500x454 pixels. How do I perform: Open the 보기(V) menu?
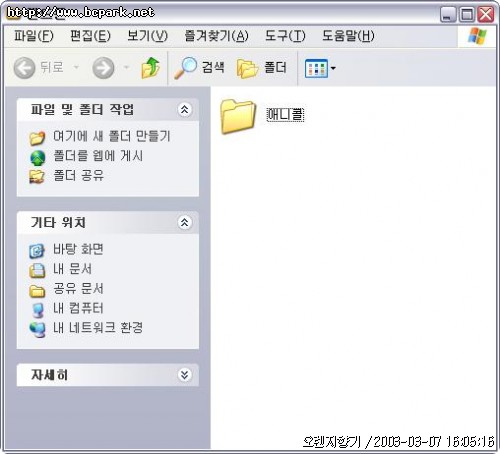coord(147,35)
